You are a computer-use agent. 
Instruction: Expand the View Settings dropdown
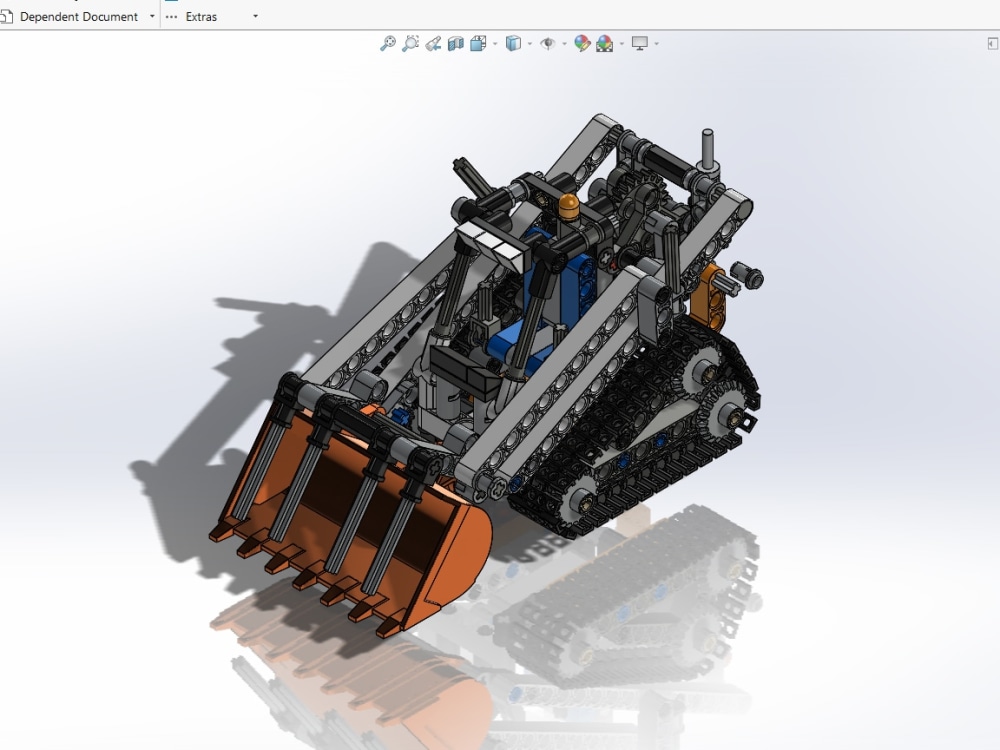pyautogui.click(x=656, y=44)
